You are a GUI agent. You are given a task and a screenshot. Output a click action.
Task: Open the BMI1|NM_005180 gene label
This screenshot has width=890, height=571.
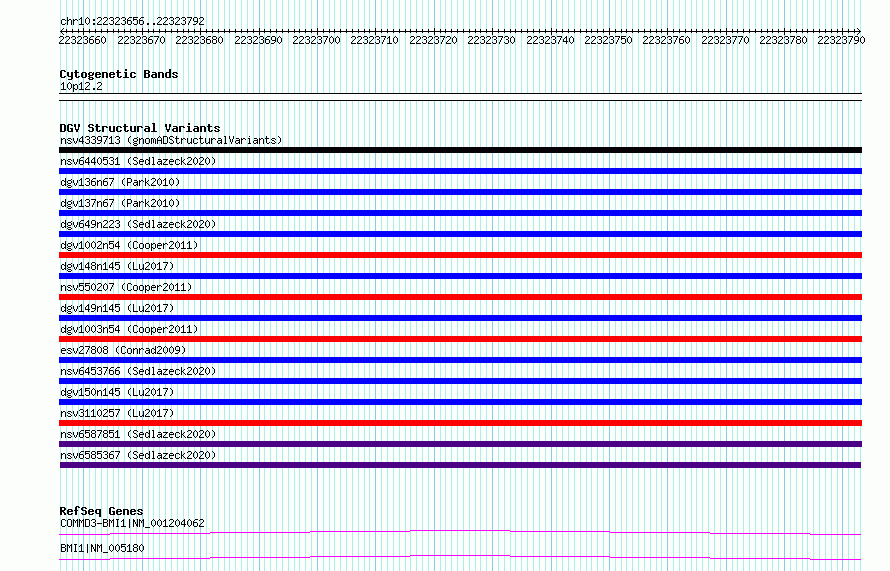pyautogui.click(x=102, y=548)
